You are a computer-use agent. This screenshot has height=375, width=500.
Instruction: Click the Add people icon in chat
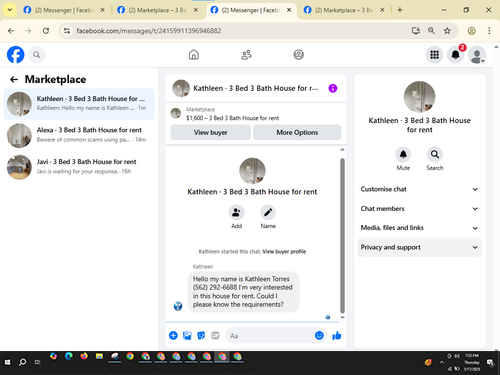pyautogui.click(x=236, y=212)
